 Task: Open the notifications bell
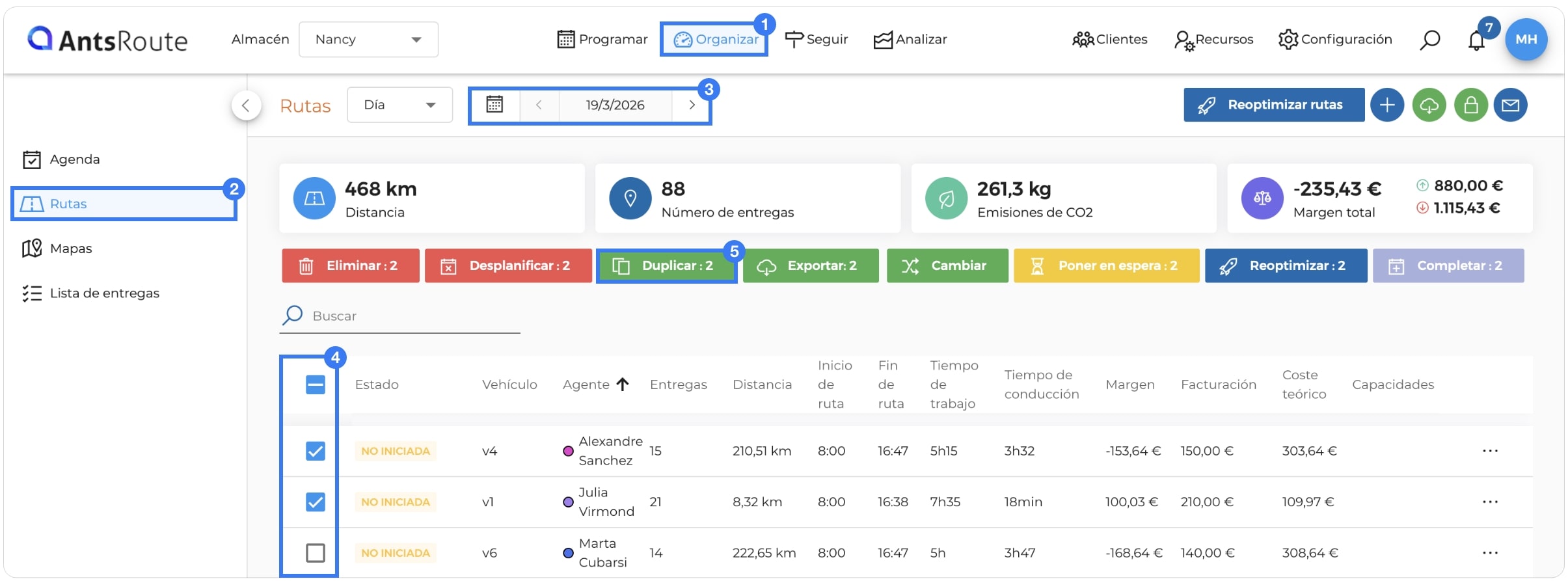coord(1476,40)
